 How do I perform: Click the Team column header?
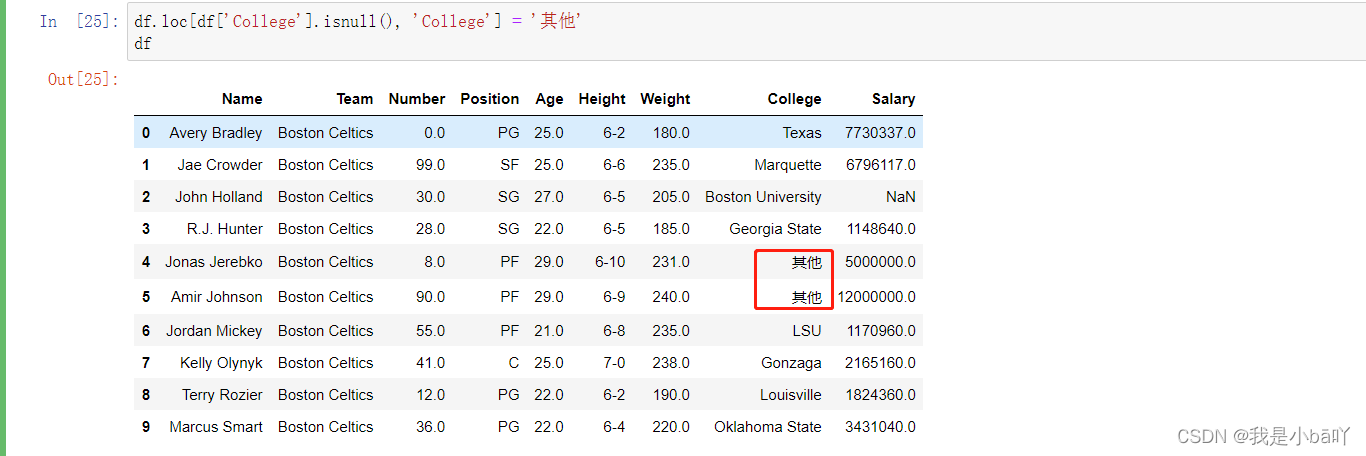(x=355, y=99)
